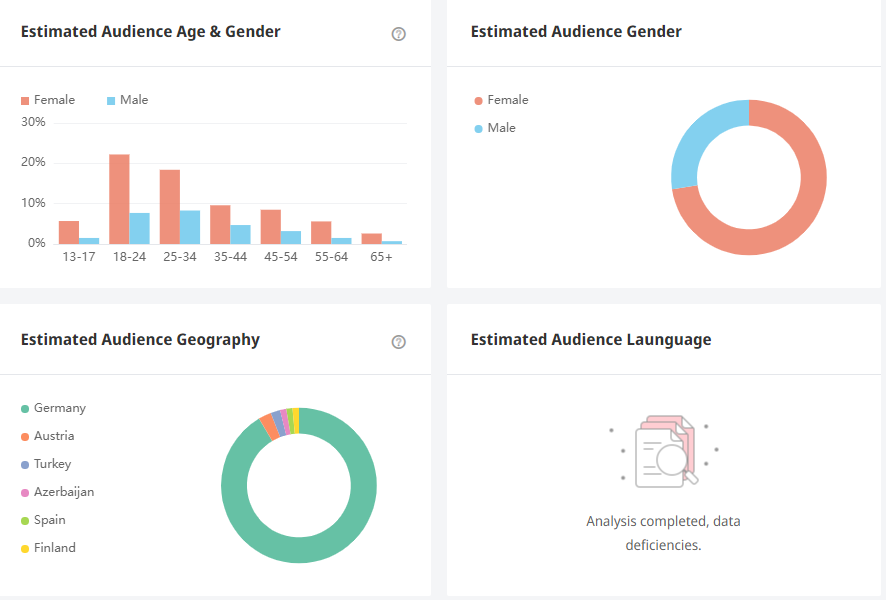Click the Male bar for ages 25-34
This screenshot has width=886, height=600.
(x=190, y=227)
